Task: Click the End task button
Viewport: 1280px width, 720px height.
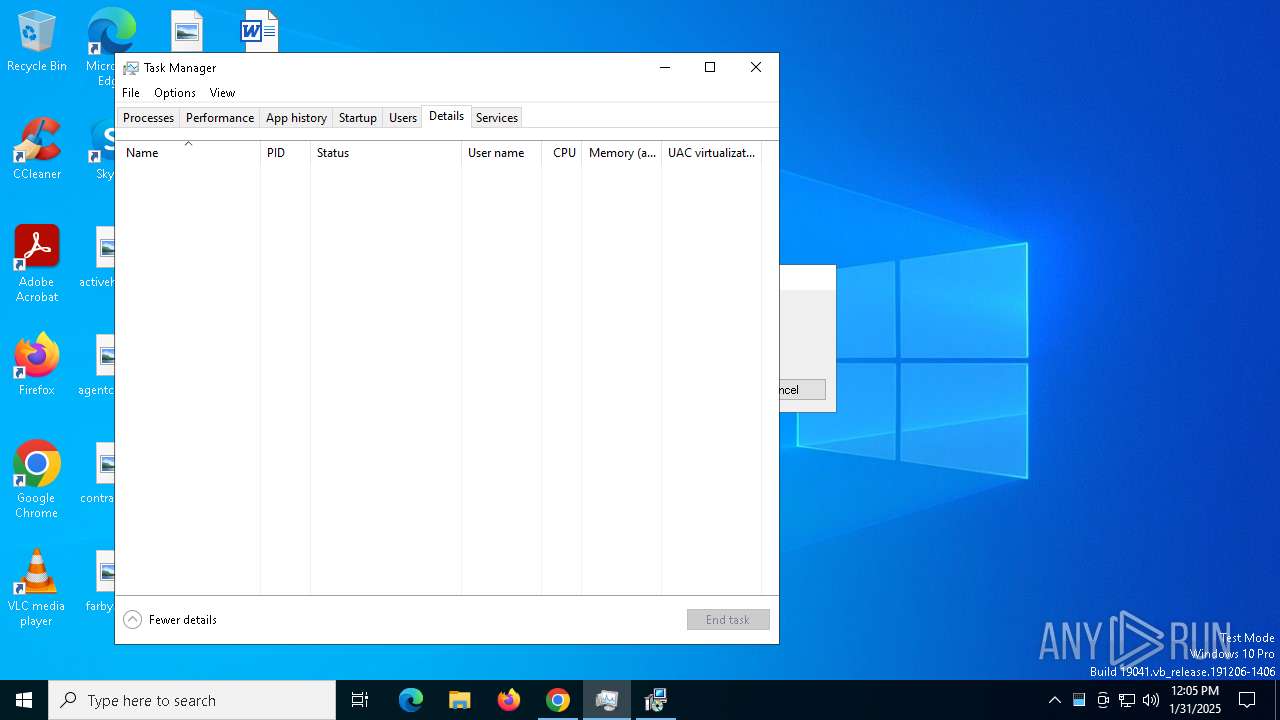Action: pyautogui.click(x=728, y=620)
